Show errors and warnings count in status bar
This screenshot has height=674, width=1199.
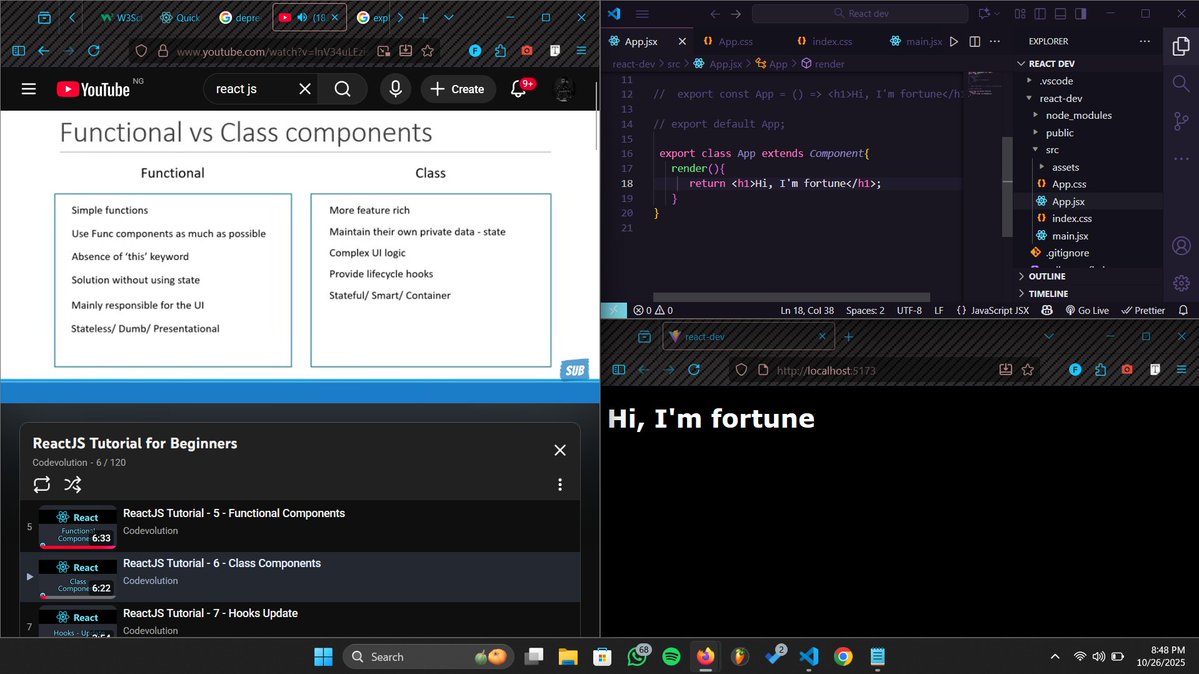[x=653, y=311]
